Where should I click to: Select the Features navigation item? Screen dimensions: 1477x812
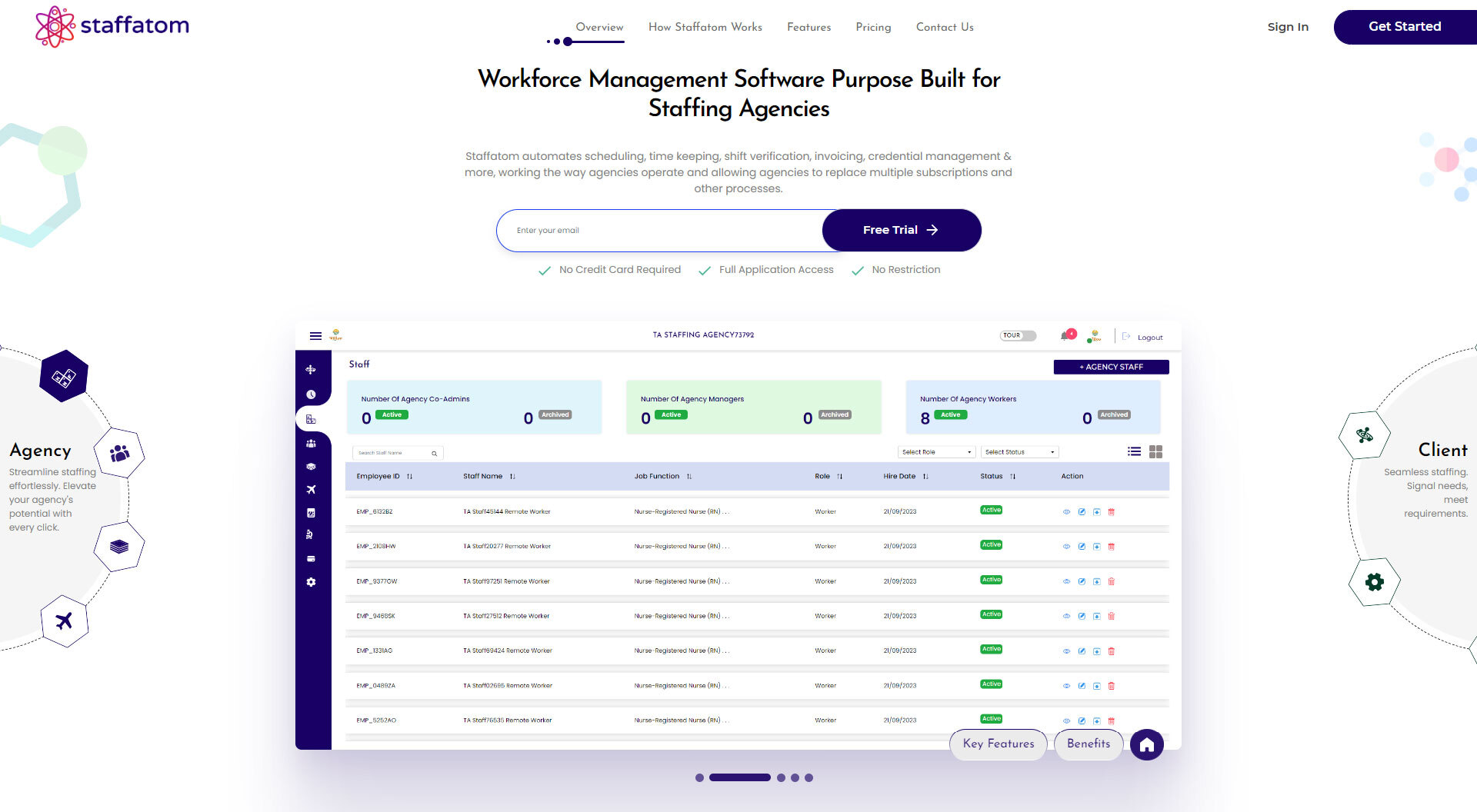(809, 27)
